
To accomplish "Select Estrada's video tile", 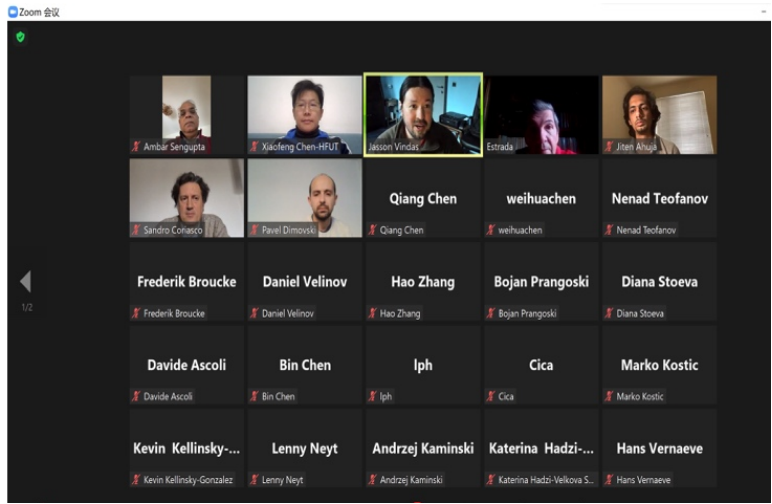I will click(x=542, y=115).
